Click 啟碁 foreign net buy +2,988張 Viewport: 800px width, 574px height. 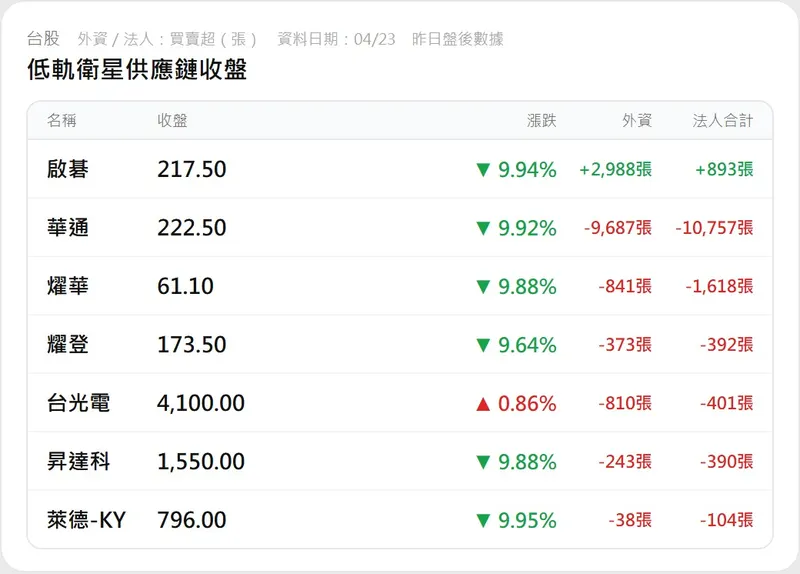point(615,170)
